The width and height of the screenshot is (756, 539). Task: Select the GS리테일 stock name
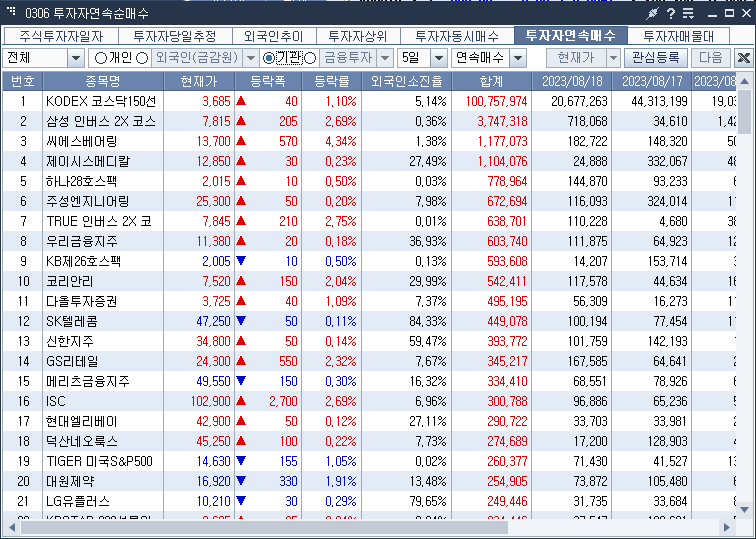(x=72, y=361)
